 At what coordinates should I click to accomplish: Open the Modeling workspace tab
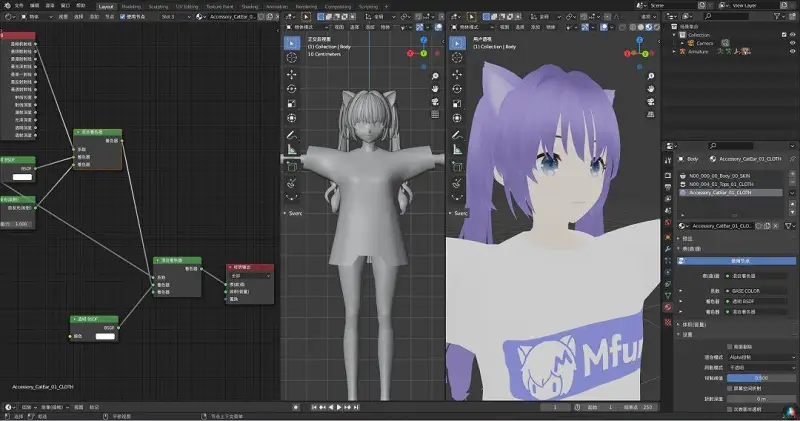[131, 7]
